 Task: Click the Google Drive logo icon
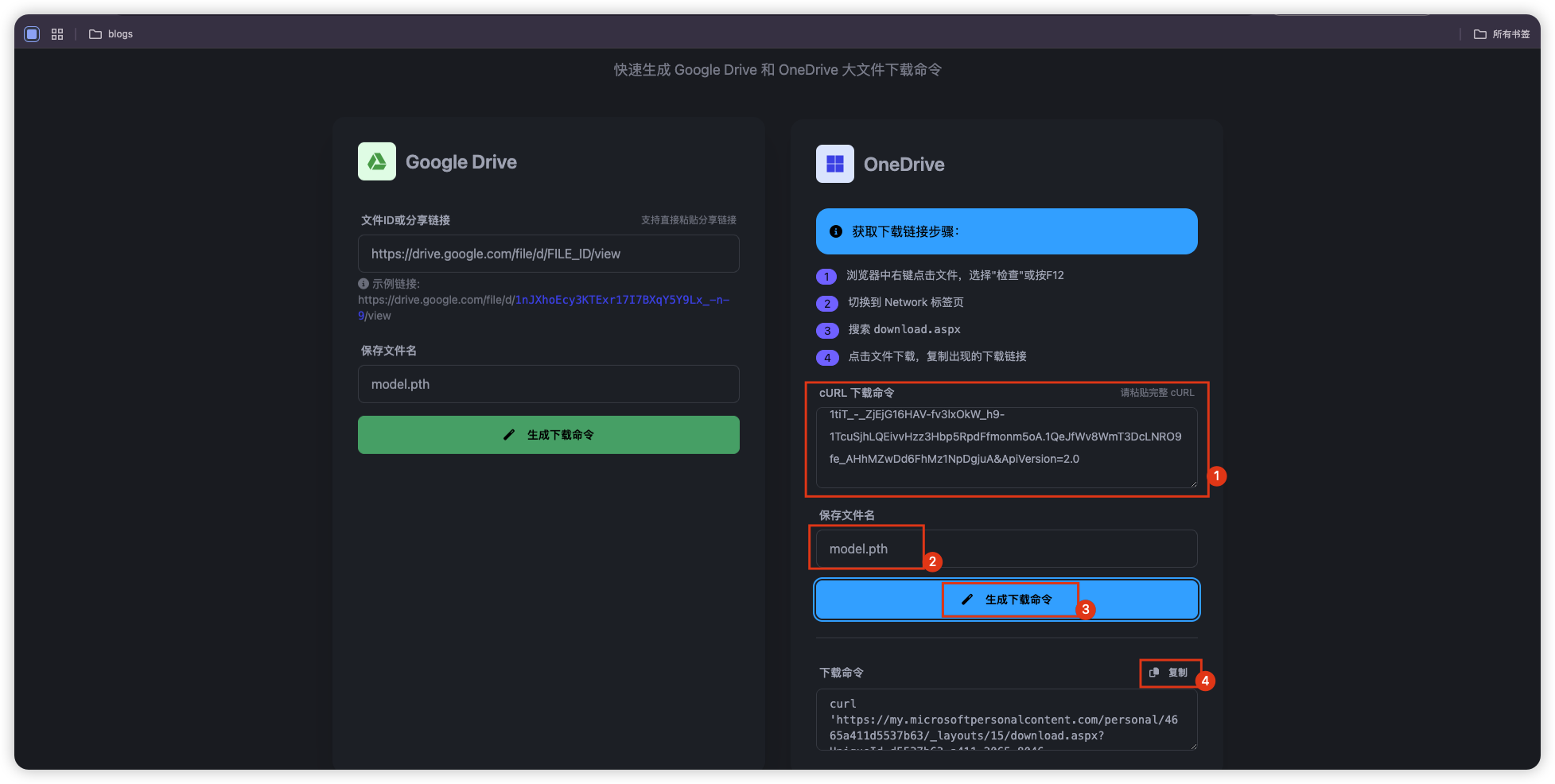(x=376, y=161)
